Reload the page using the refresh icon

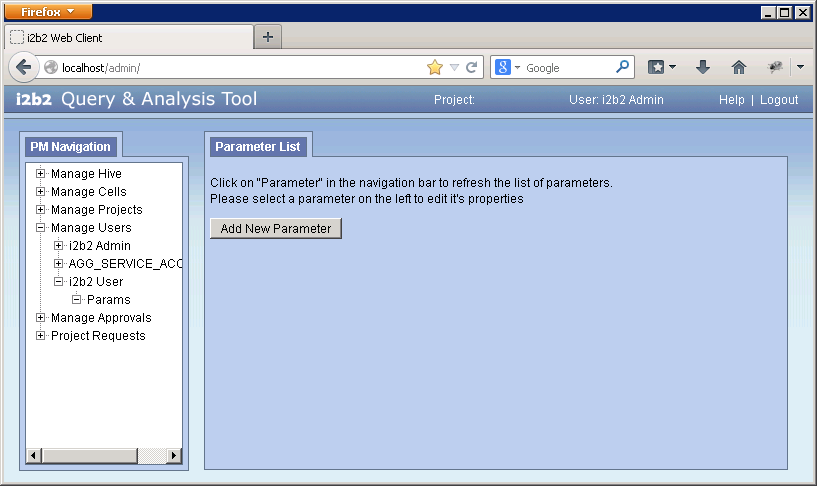[472, 68]
